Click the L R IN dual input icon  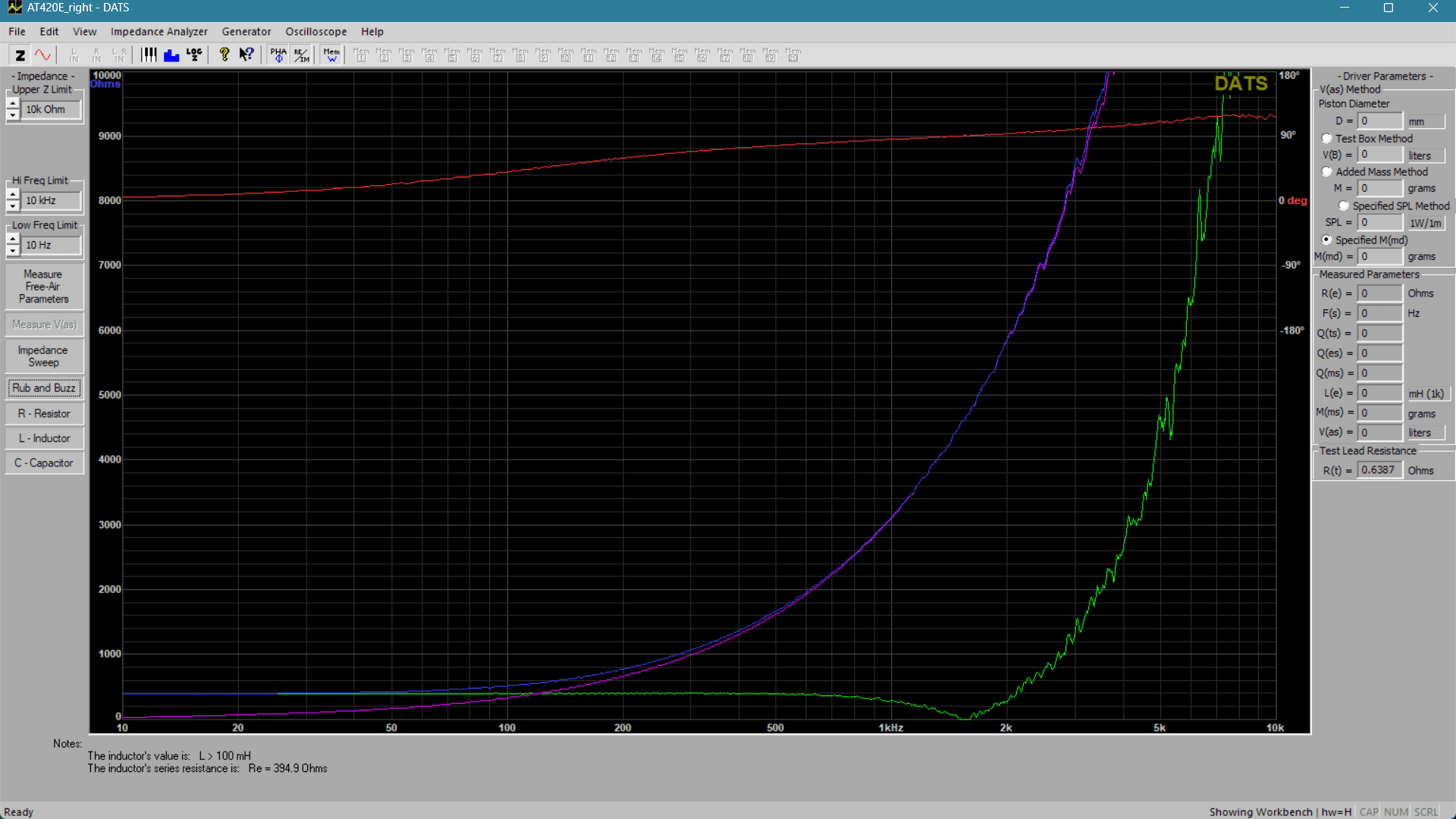pos(119,55)
